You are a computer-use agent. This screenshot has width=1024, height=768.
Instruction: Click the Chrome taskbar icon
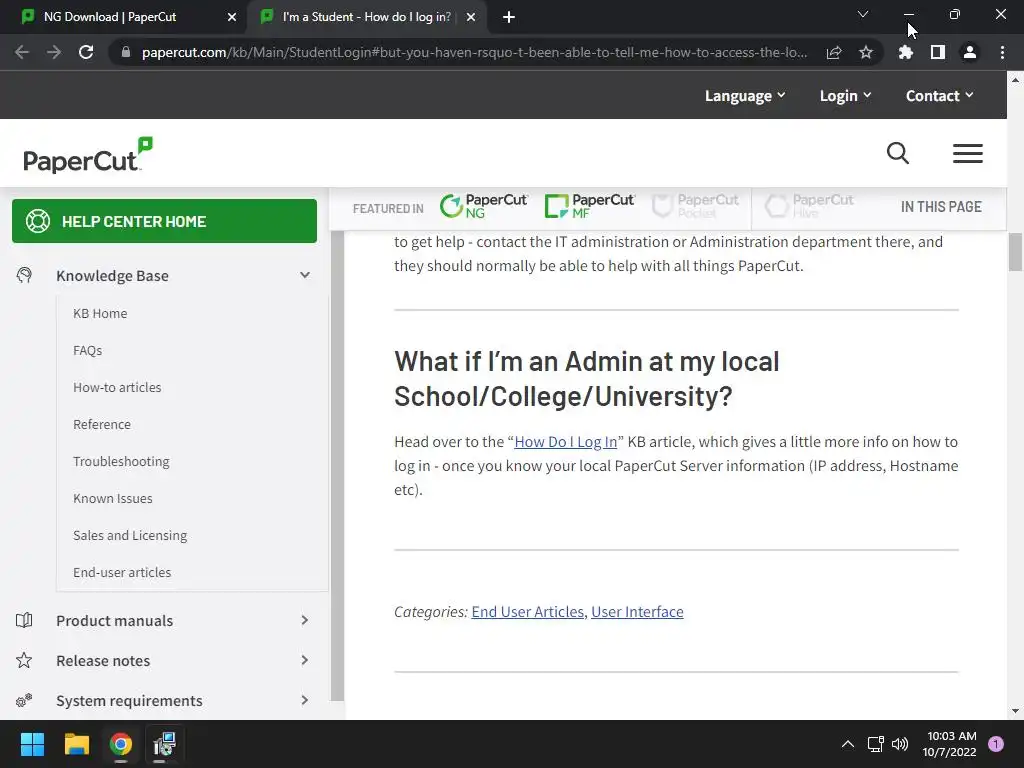tap(121, 744)
